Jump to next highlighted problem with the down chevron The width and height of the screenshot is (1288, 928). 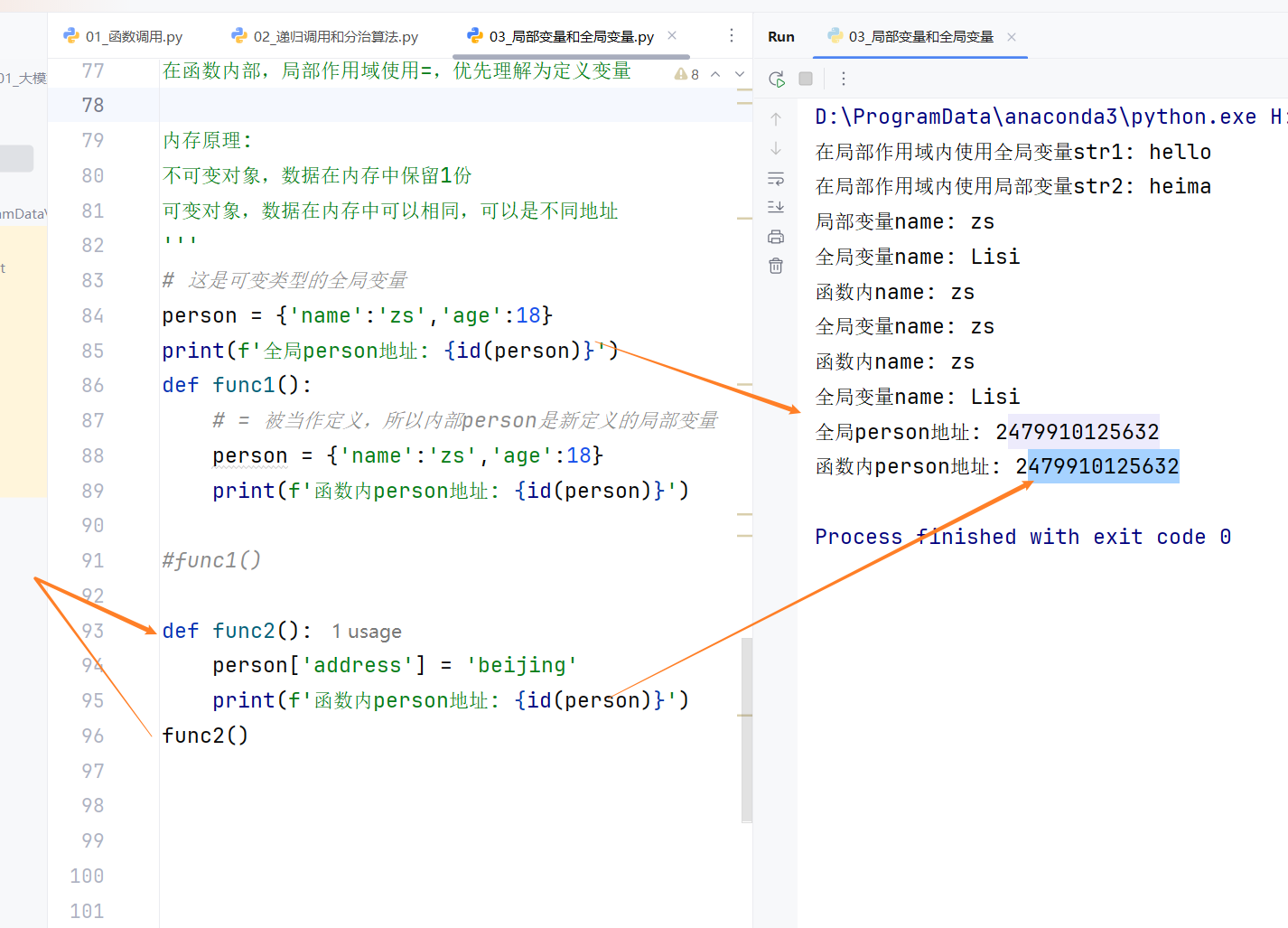tap(740, 74)
